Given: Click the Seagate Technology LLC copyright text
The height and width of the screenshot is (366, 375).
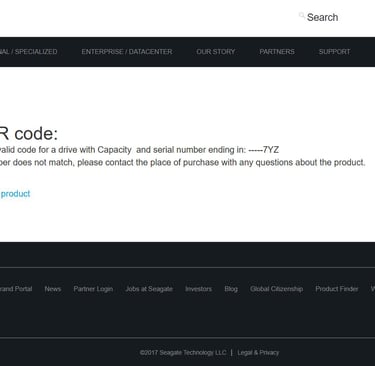Looking at the screenshot, I should coord(183,352).
